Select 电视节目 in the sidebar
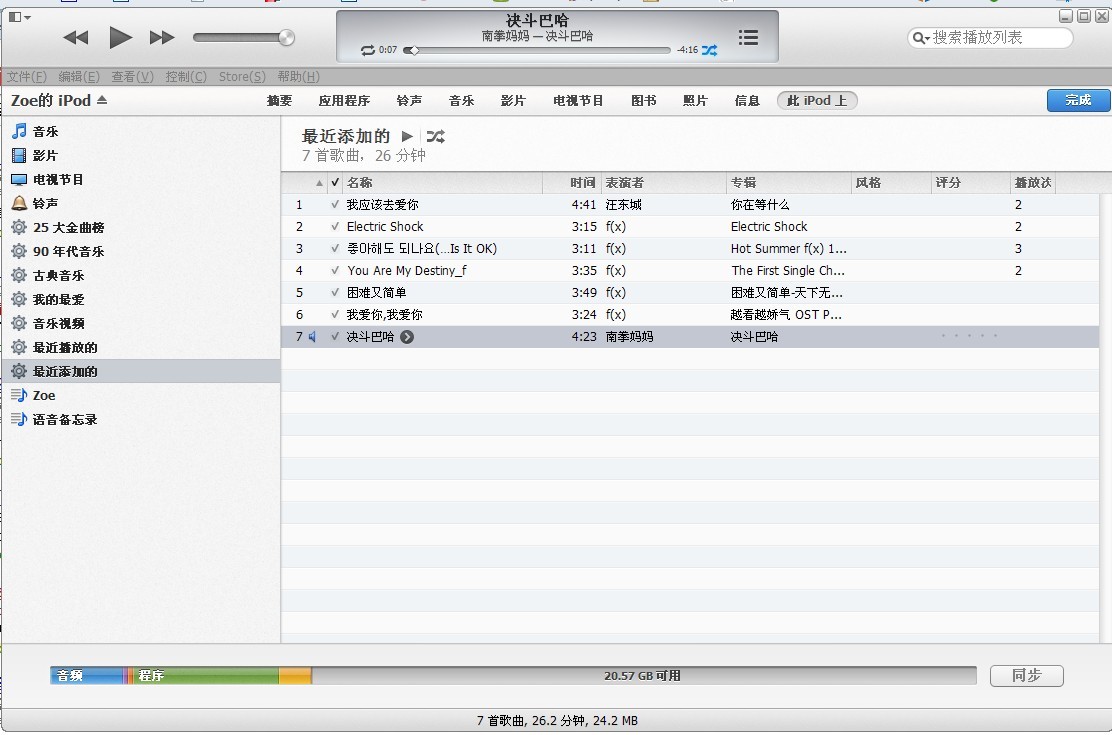1112x735 pixels. [140, 179]
